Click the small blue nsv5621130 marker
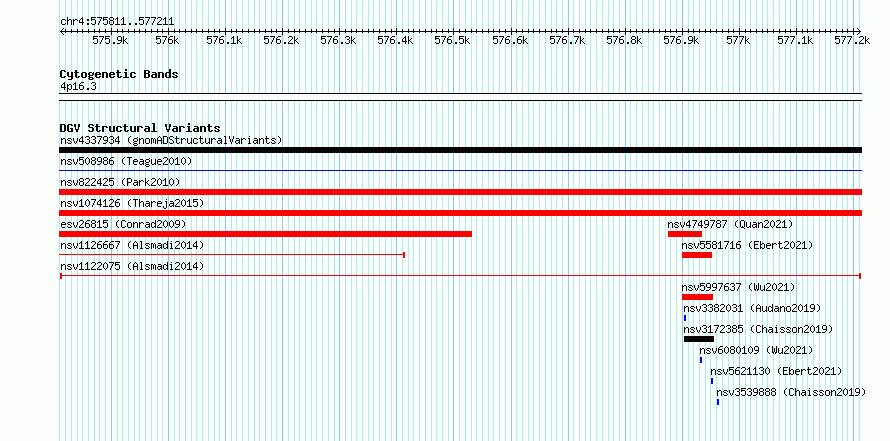Image resolution: width=890 pixels, height=441 pixels. [712, 381]
